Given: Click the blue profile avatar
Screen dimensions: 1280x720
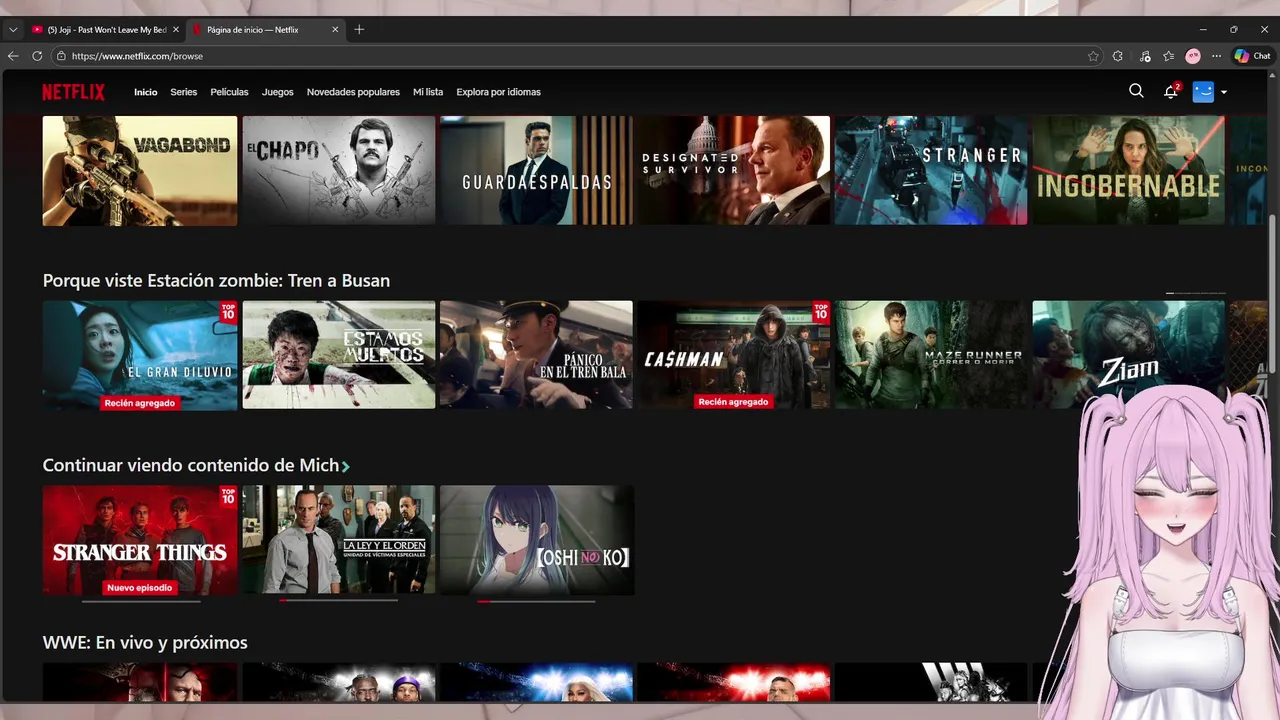Looking at the screenshot, I should [x=1203, y=91].
